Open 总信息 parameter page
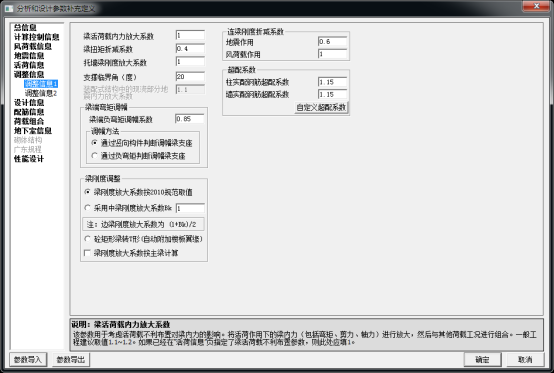This screenshot has width=554, height=373. tap(25, 28)
